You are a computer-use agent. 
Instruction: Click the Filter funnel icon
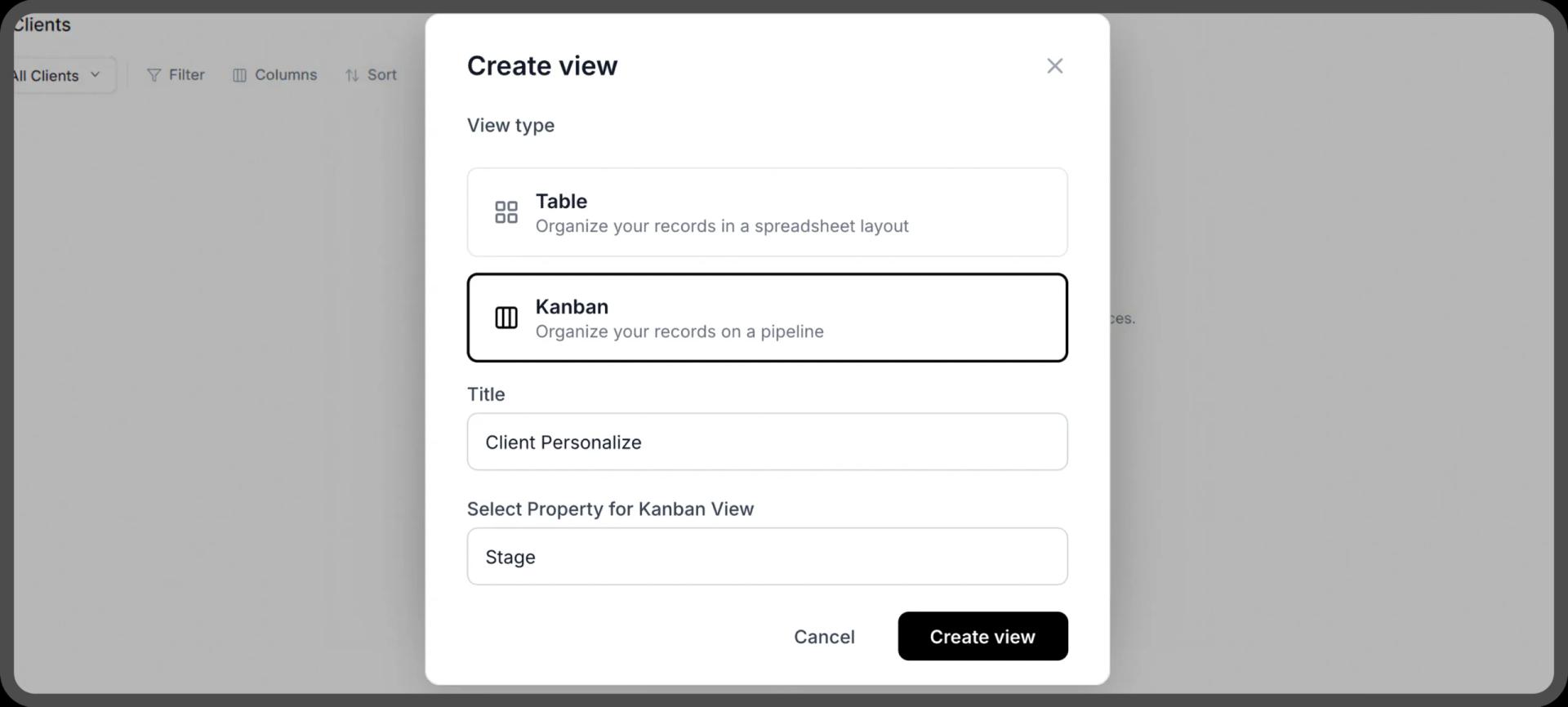(x=154, y=75)
